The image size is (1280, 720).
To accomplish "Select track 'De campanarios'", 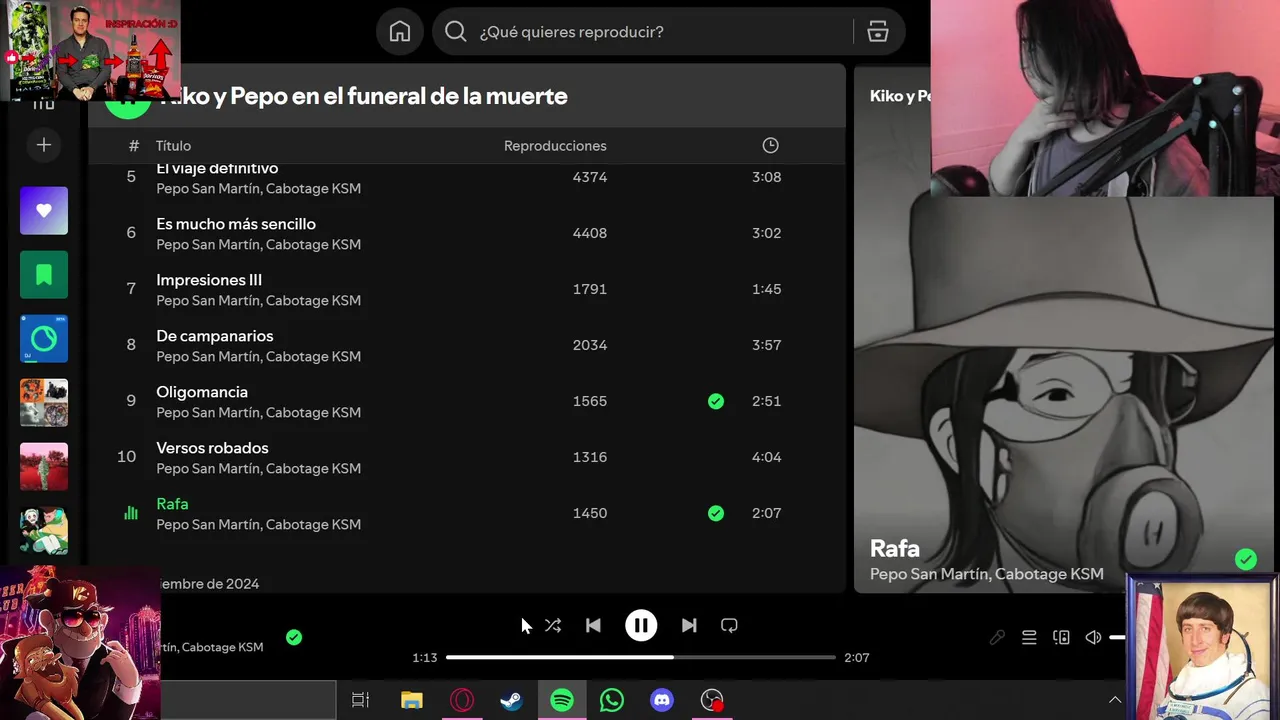I will (x=215, y=336).
